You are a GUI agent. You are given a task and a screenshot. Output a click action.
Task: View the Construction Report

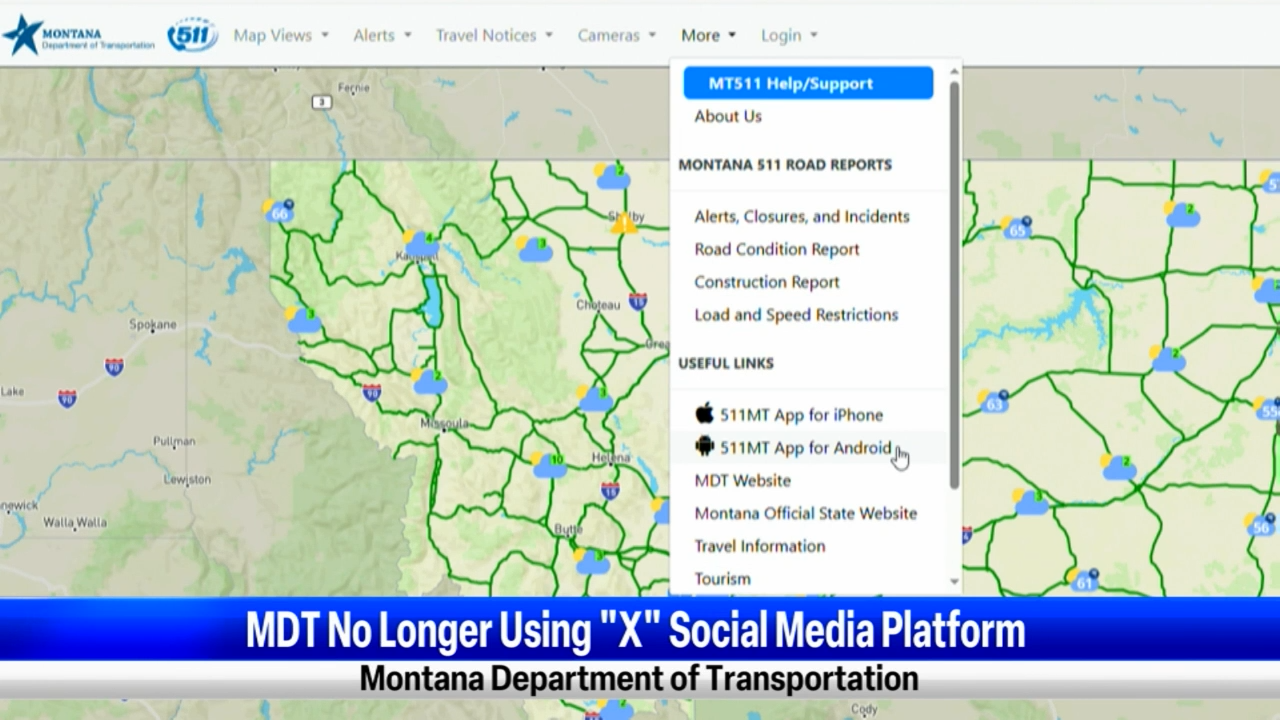point(767,282)
